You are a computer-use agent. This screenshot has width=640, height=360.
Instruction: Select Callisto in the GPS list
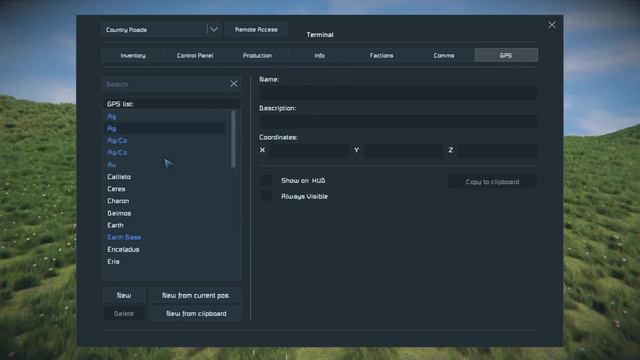165,177
